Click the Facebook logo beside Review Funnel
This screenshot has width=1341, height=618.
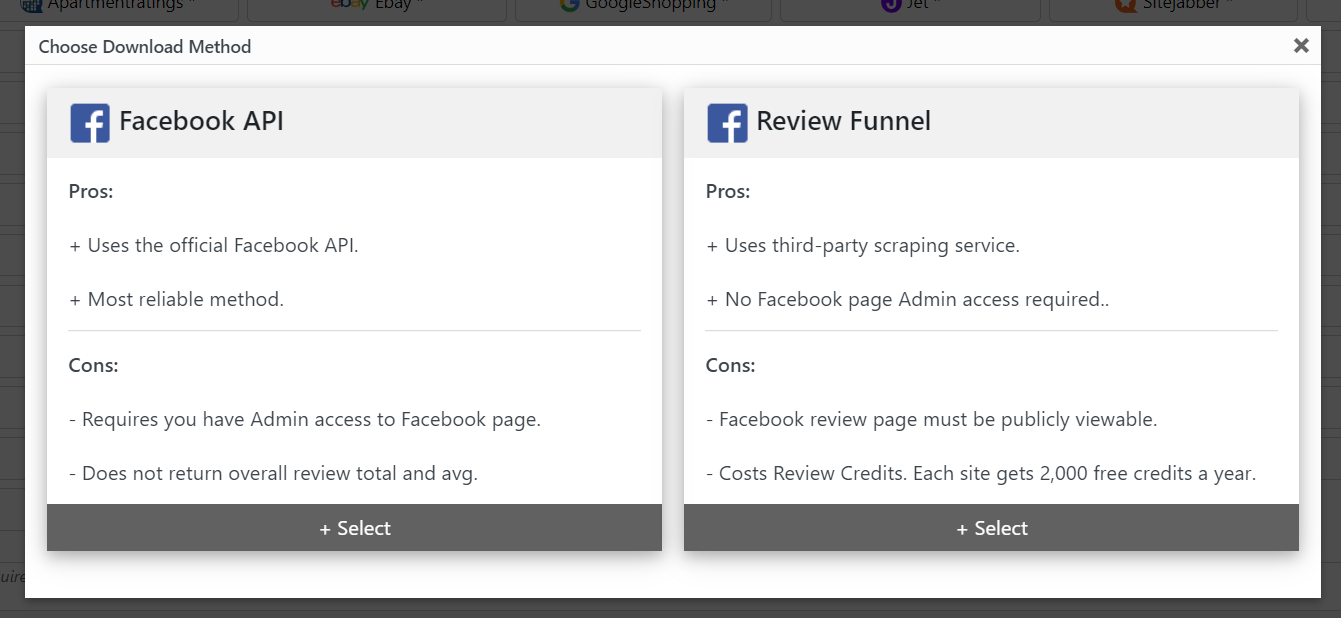[x=727, y=123]
